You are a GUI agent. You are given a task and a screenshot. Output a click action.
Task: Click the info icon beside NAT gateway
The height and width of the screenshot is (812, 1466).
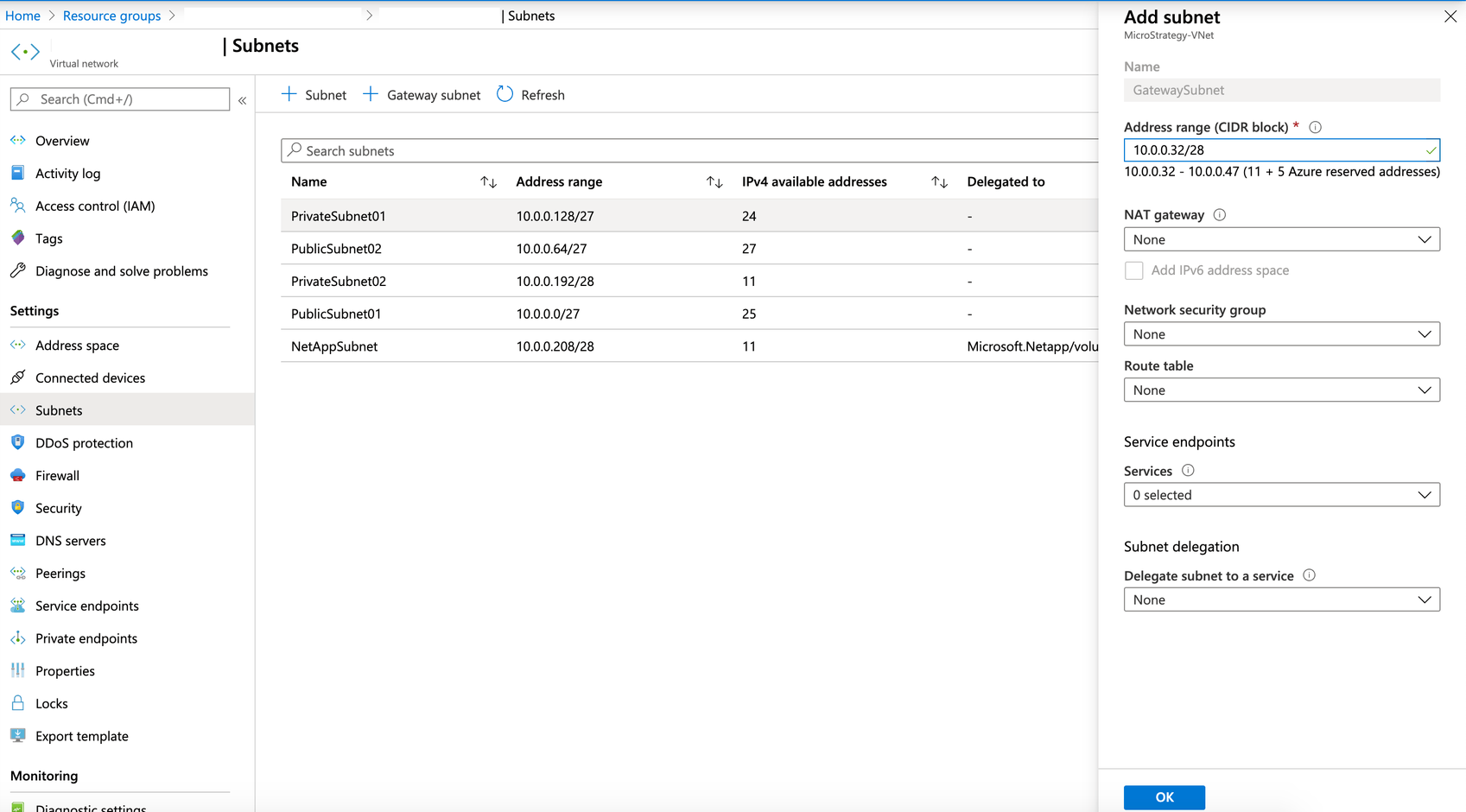click(x=1219, y=214)
